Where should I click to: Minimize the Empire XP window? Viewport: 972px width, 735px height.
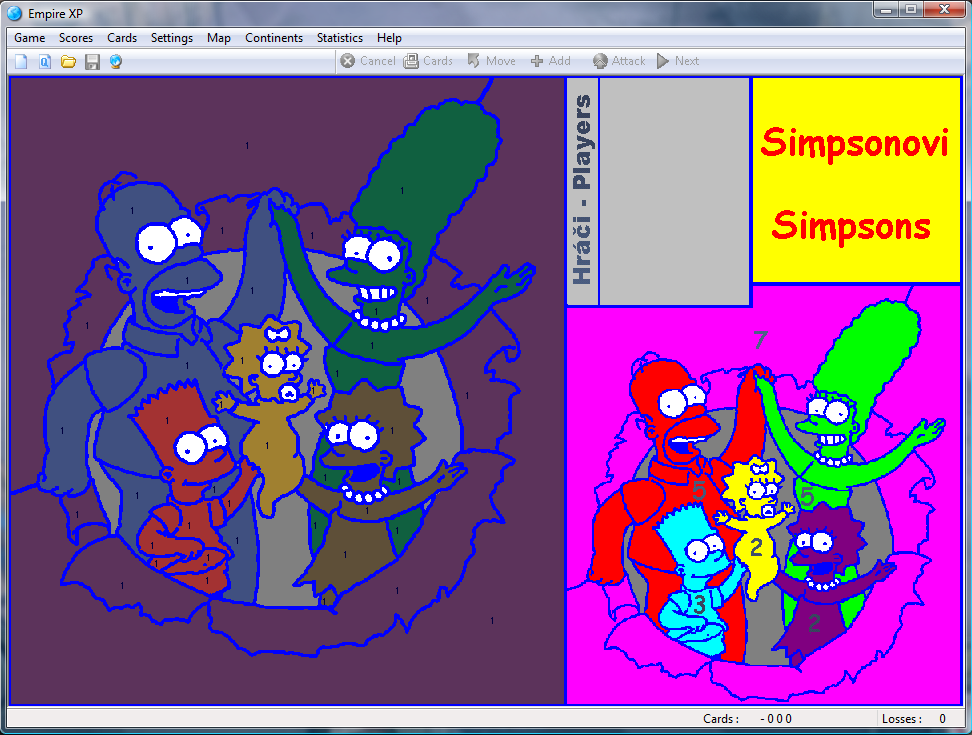(x=886, y=10)
